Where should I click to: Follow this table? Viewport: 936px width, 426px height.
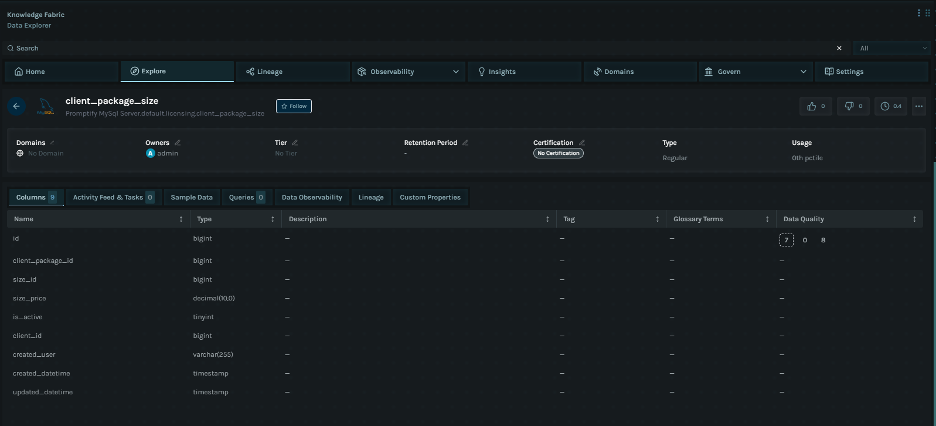click(294, 106)
